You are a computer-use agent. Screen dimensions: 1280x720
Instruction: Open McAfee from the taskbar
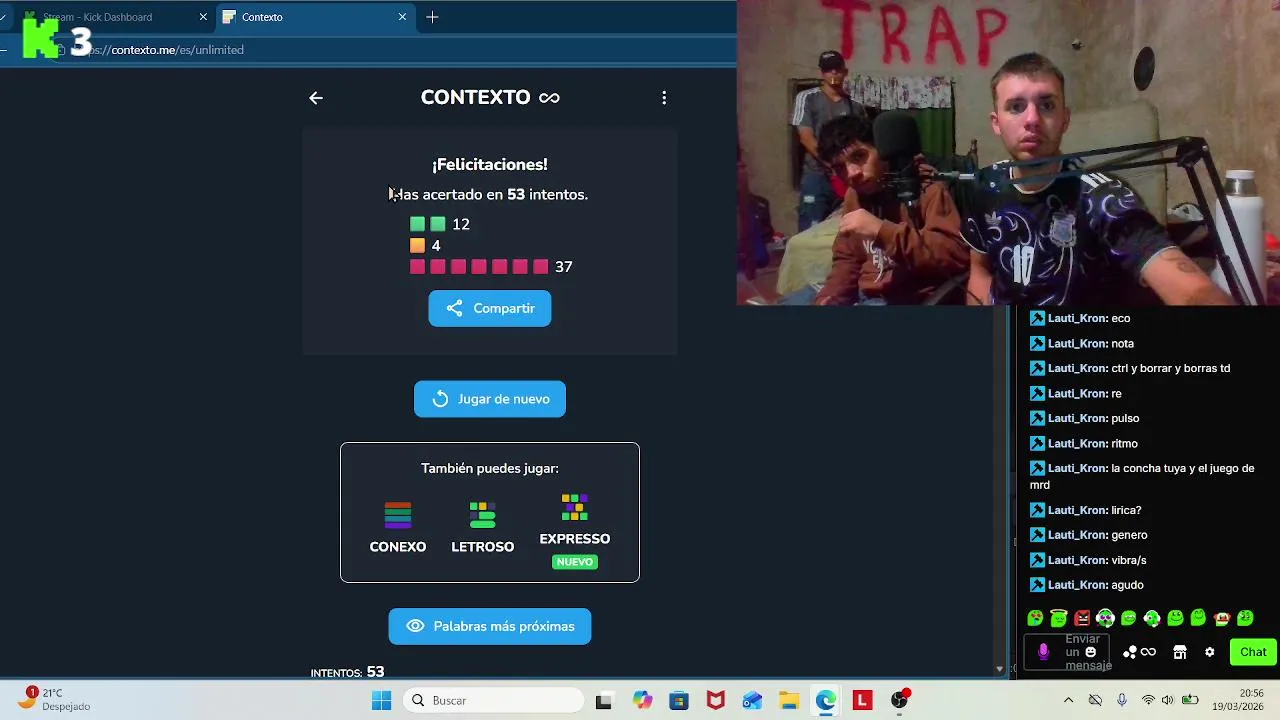coord(716,701)
